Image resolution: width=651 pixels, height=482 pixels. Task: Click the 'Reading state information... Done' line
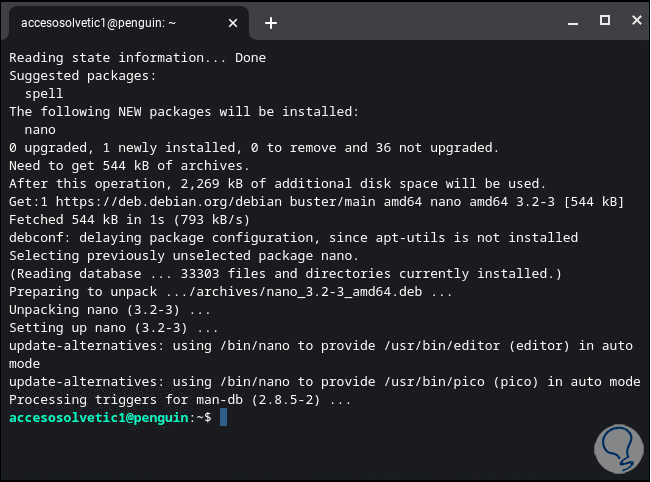pos(138,57)
